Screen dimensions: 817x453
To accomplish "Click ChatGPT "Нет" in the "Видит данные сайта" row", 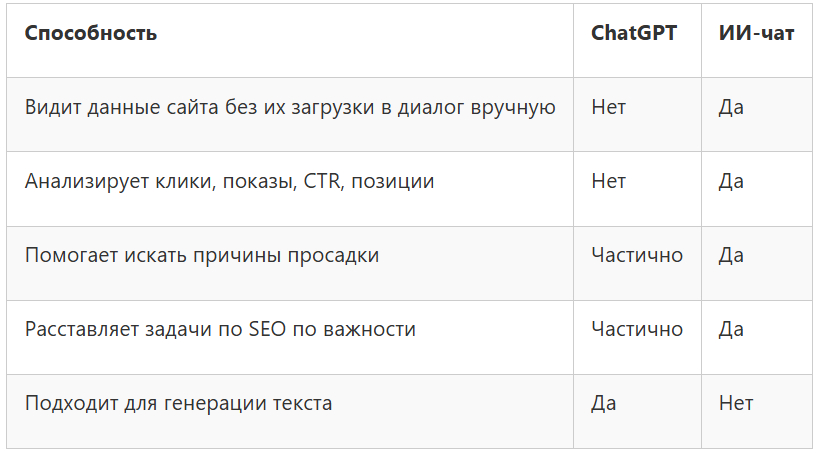I will (x=608, y=107).
